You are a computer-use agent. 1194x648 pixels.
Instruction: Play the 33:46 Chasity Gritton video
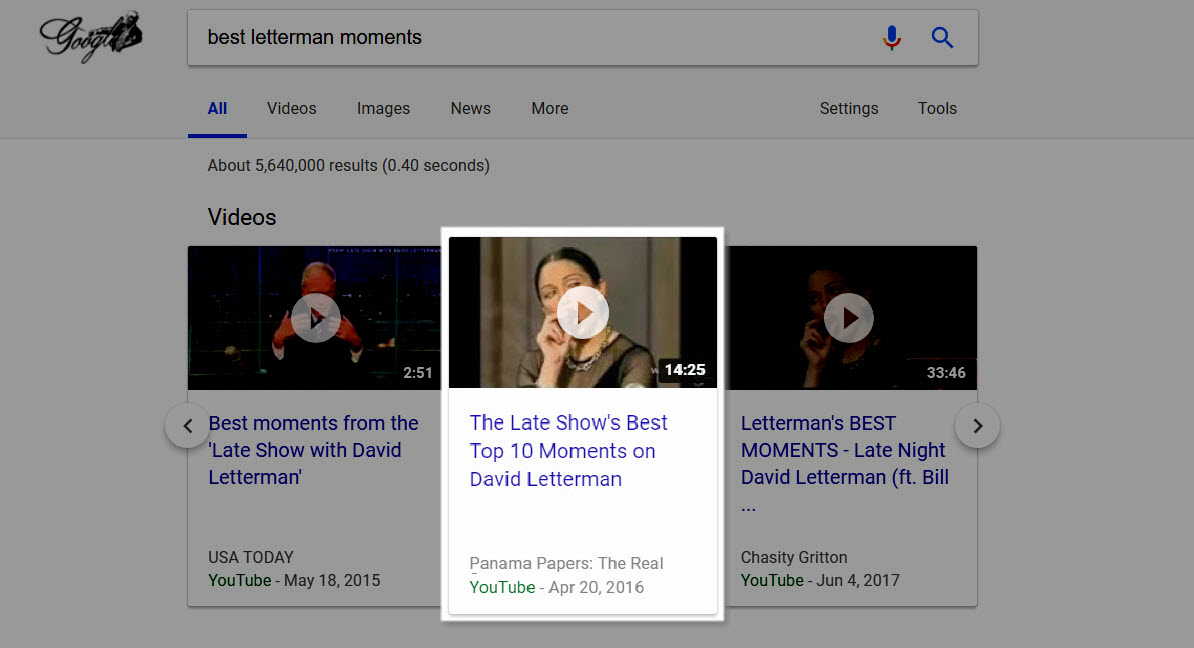coord(850,318)
